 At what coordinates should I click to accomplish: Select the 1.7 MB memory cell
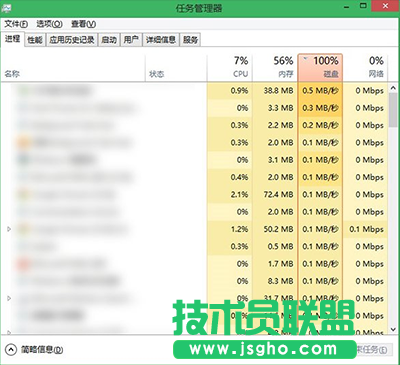click(x=275, y=264)
